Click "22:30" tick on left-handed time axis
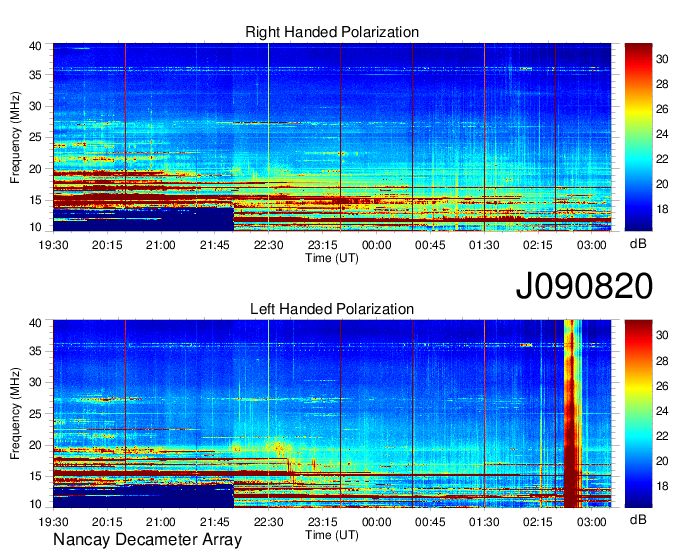 coord(268,522)
